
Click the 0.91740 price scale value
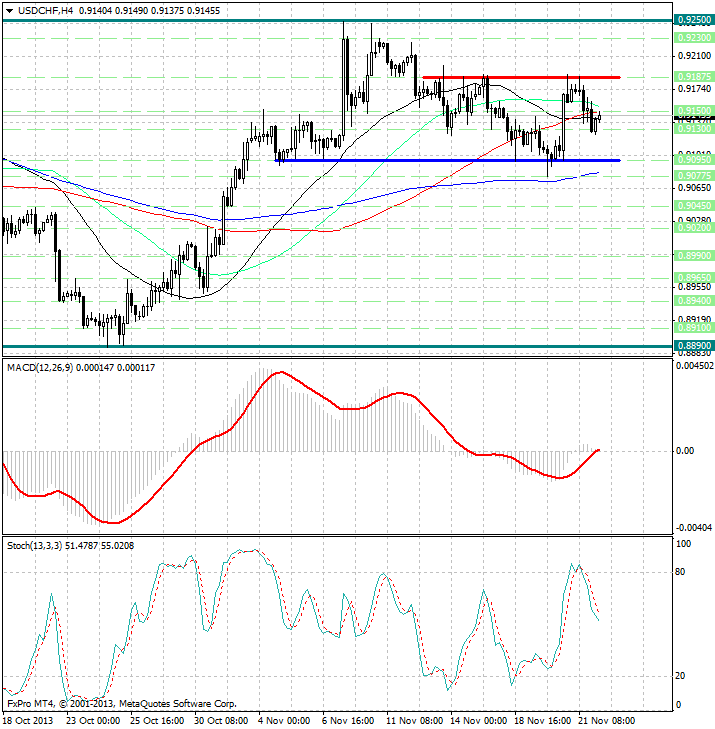(695, 88)
